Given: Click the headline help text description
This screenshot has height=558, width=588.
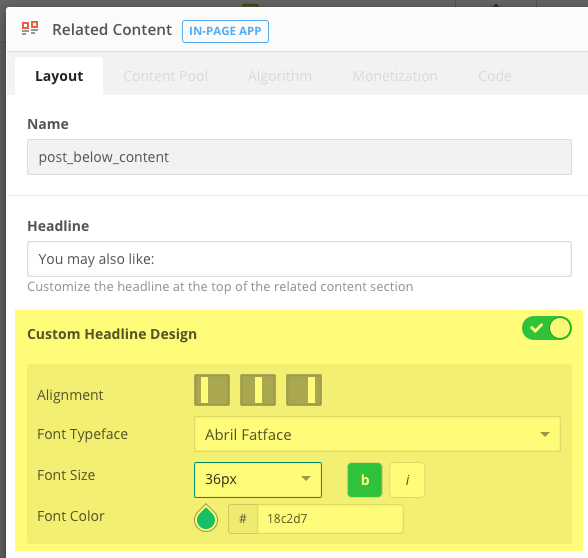Looking at the screenshot, I should [220, 286].
